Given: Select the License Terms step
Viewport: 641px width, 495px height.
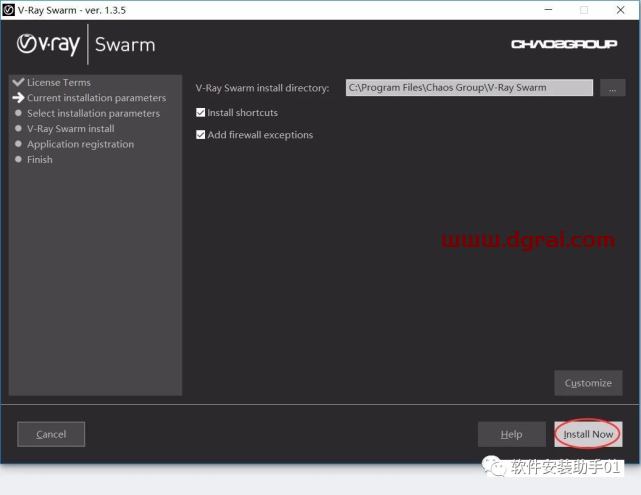Looking at the screenshot, I should (x=59, y=83).
